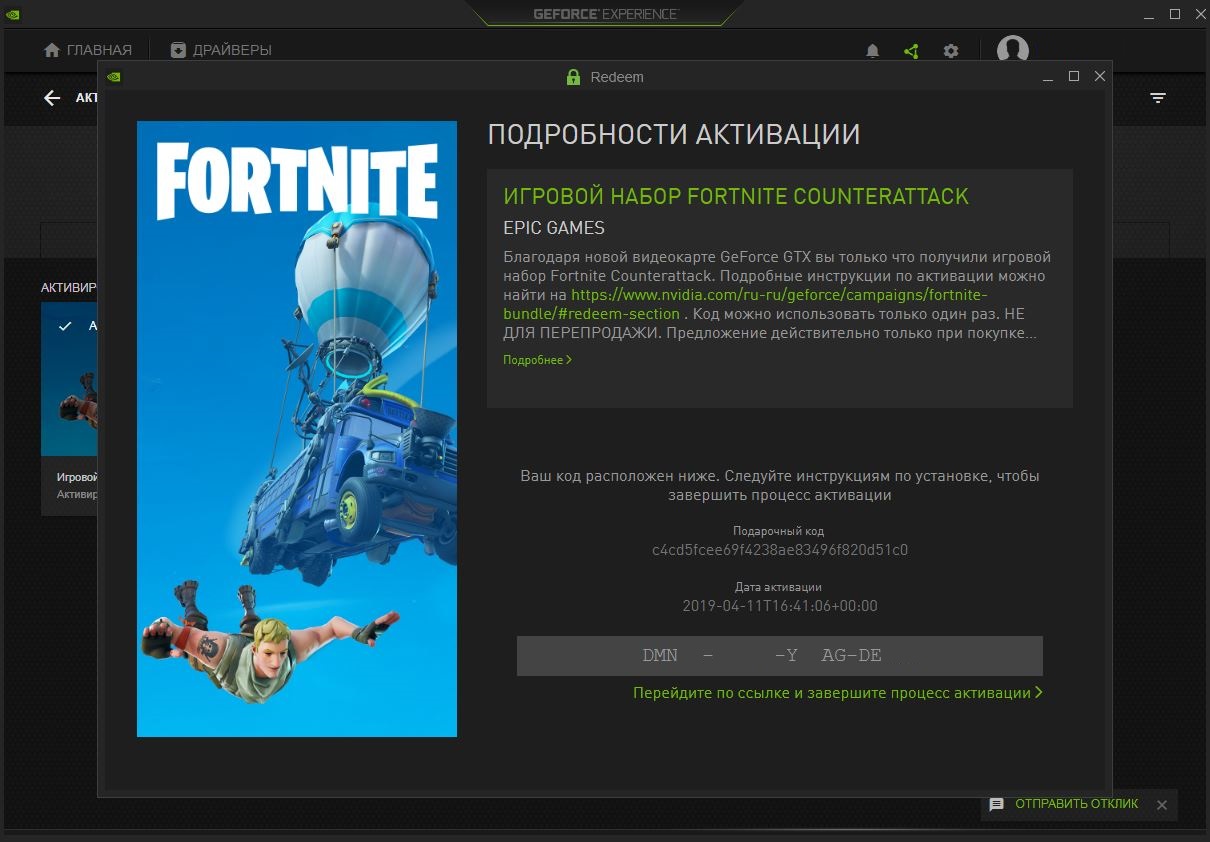
Task: Click the share icon in top bar
Action: coord(911,50)
